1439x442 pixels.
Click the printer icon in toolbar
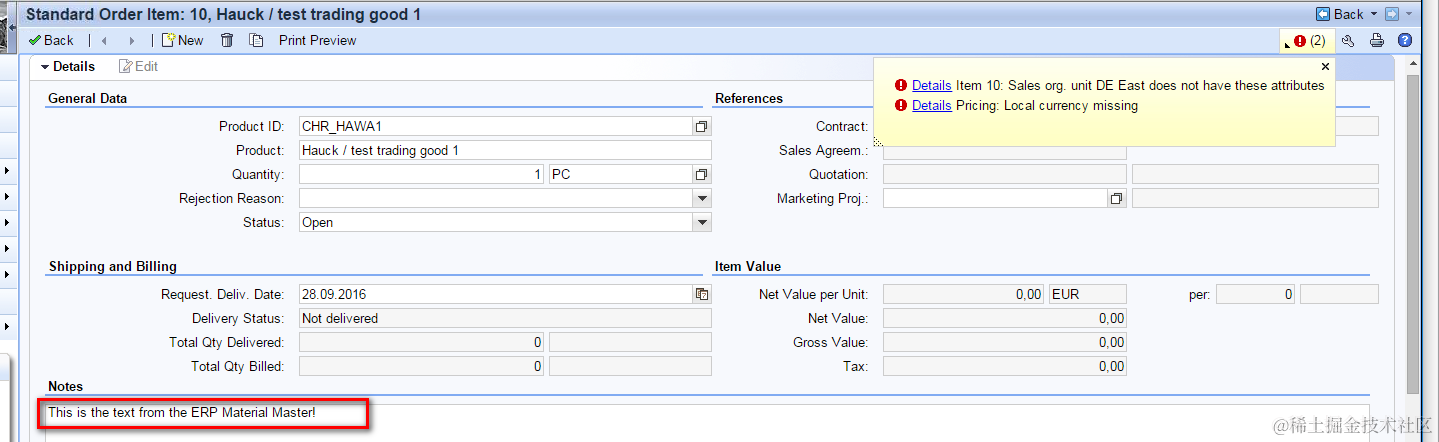pos(1377,41)
